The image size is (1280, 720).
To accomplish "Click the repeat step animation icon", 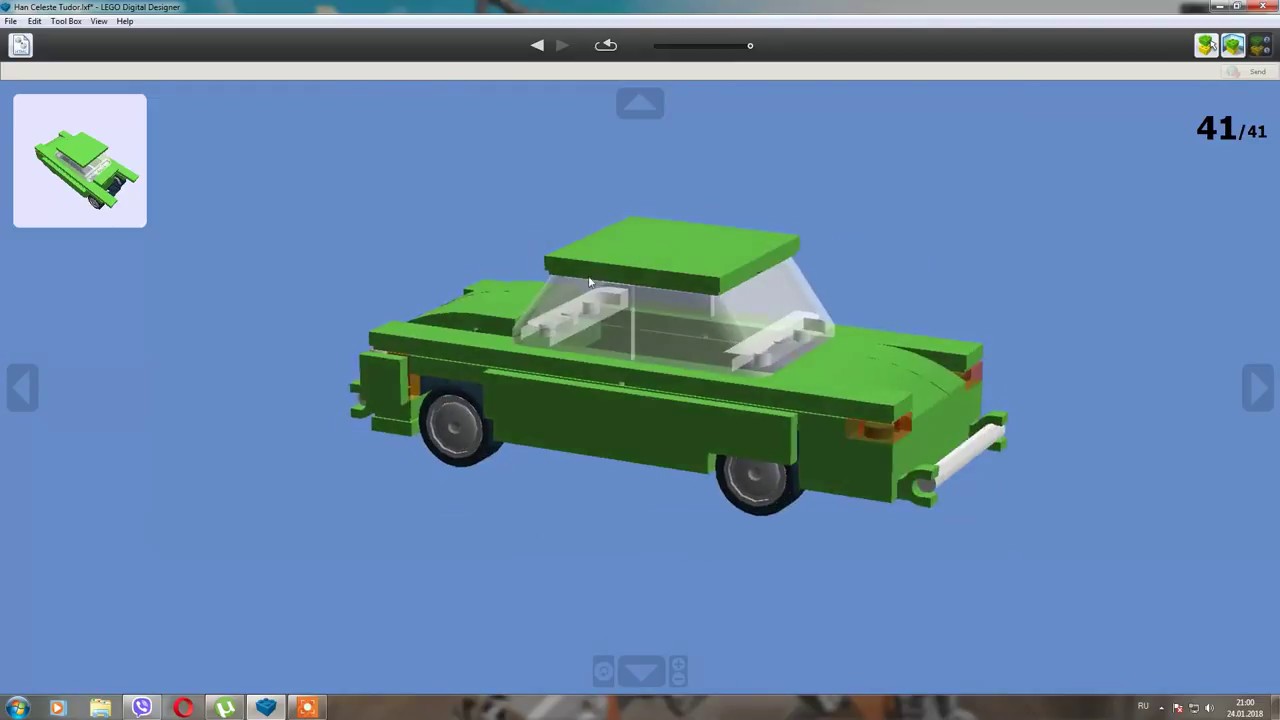I will pos(606,45).
